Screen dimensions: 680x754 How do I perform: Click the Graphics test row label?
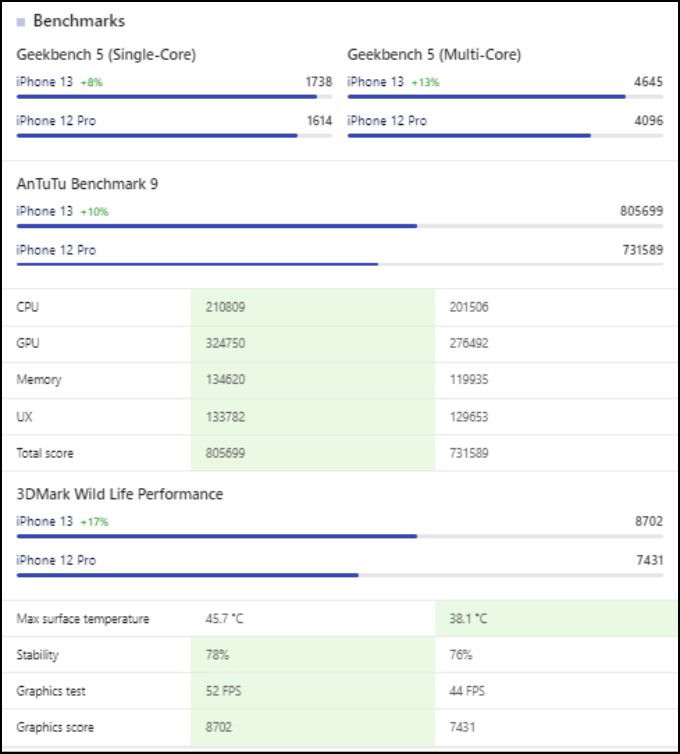(x=51, y=691)
